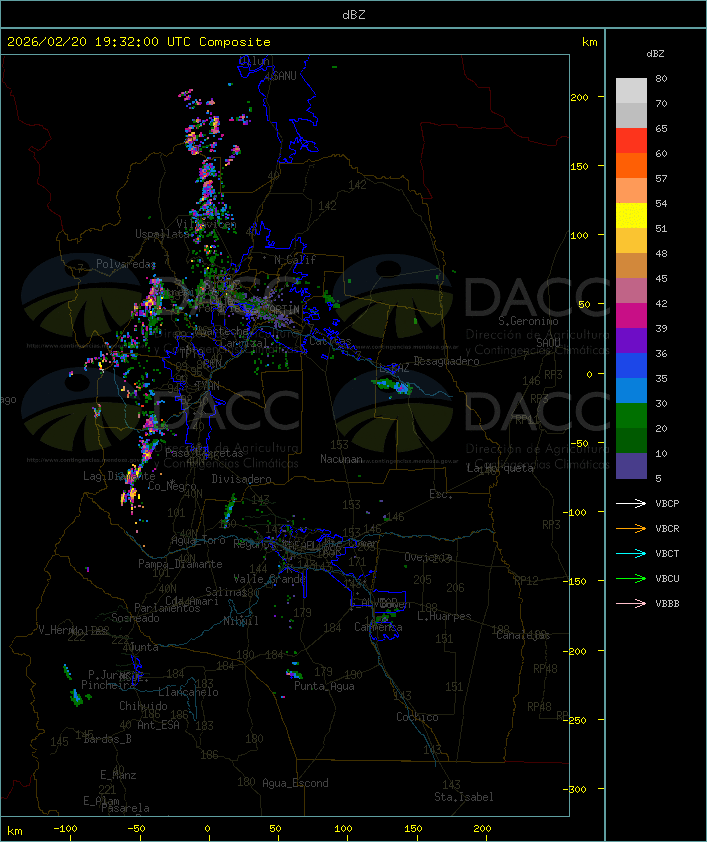
Task: Click the VBCP legend label
Action: click(x=667, y=504)
